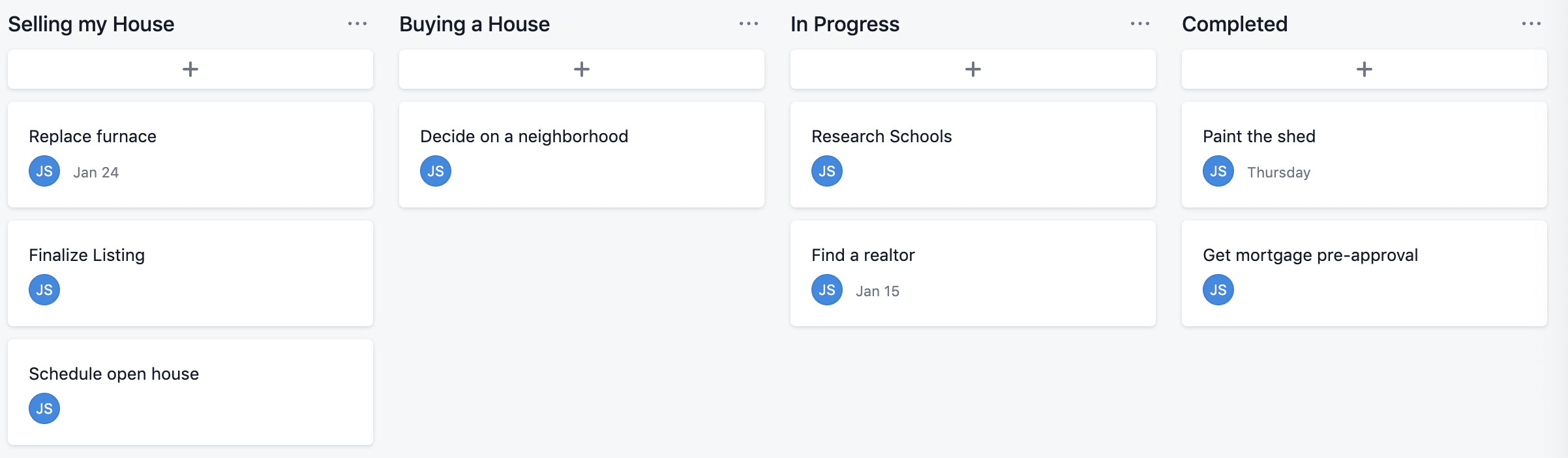Add a card to Completed

tap(1364, 69)
